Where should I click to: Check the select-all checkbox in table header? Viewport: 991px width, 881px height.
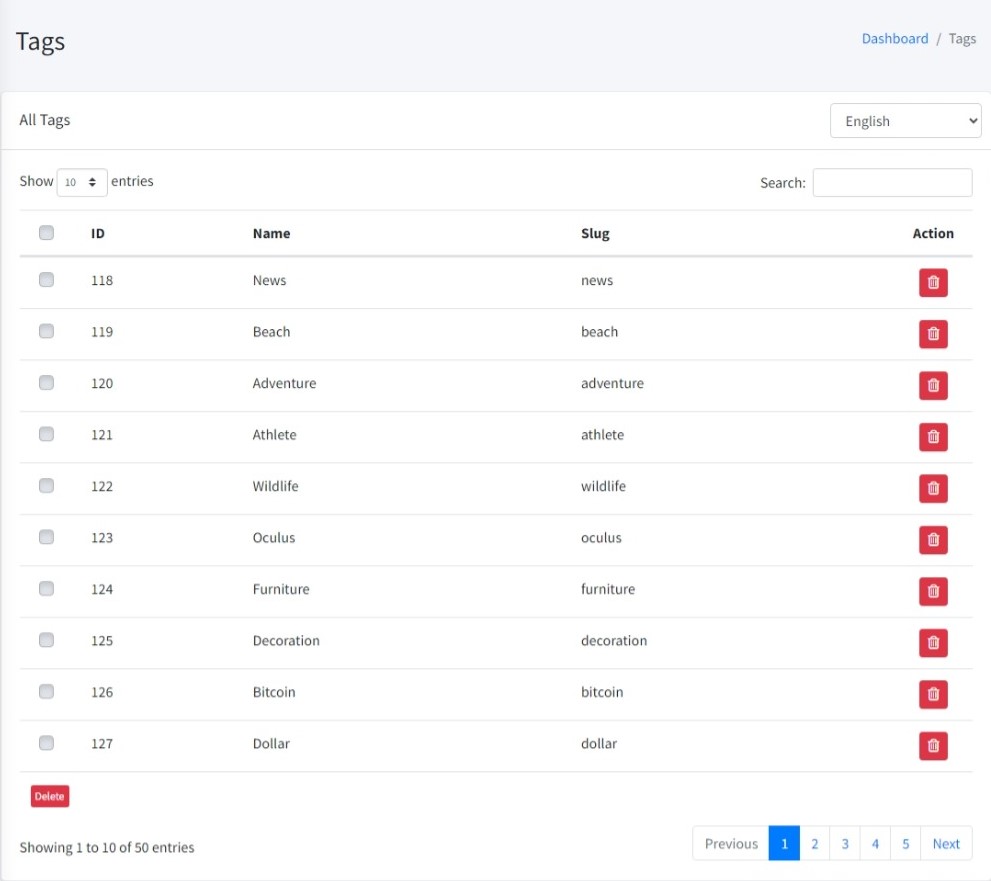46,233
